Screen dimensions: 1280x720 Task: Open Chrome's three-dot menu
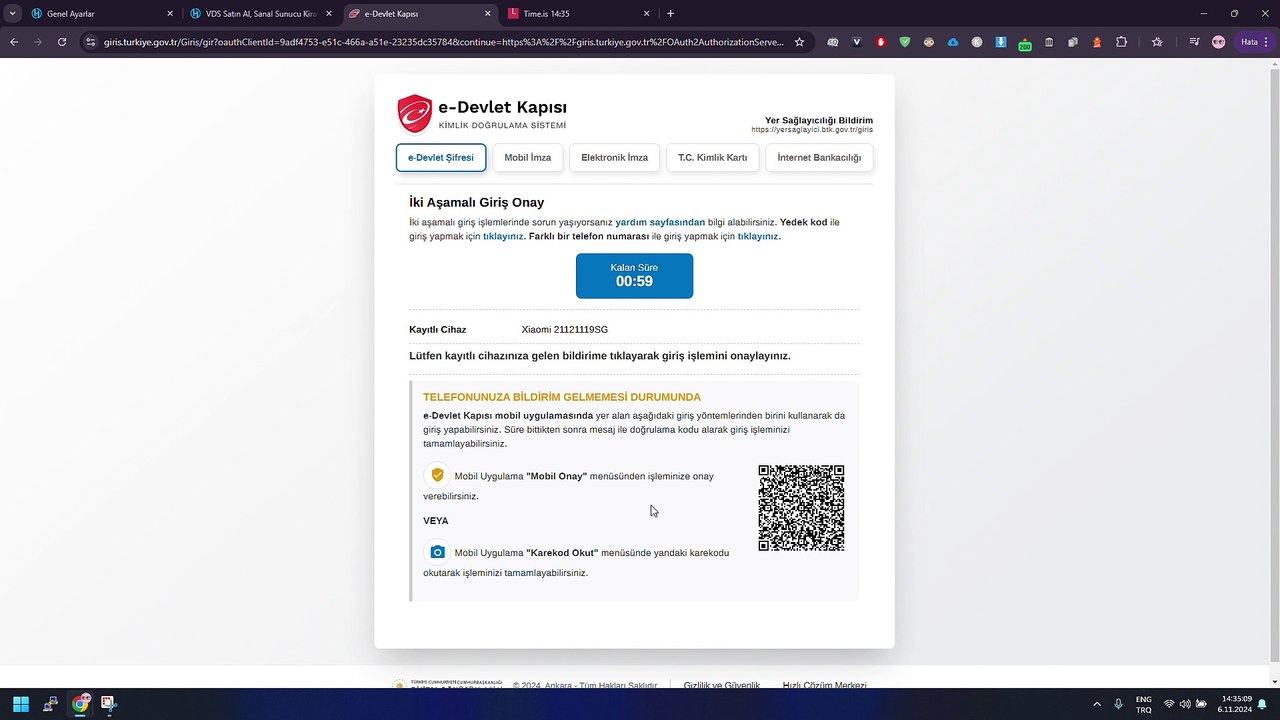1266,42
